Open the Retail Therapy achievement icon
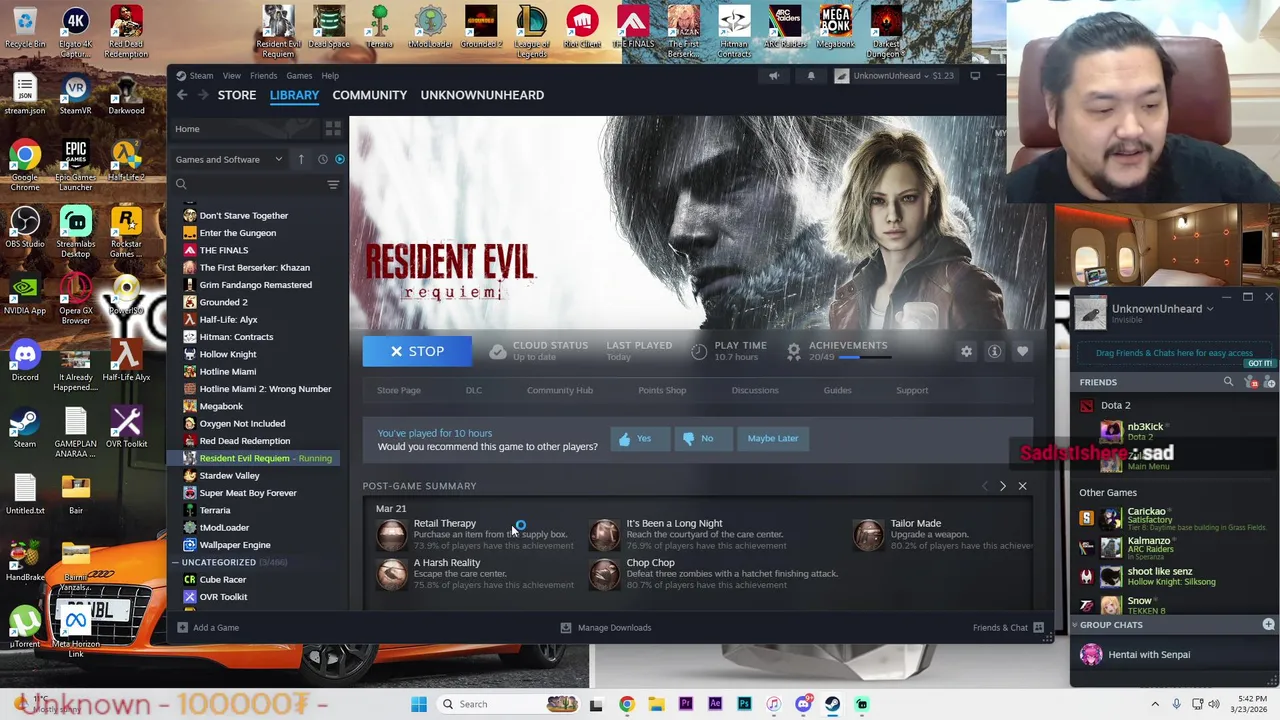The height and width of the screenshot is (720, 1280). coord(392,534)
